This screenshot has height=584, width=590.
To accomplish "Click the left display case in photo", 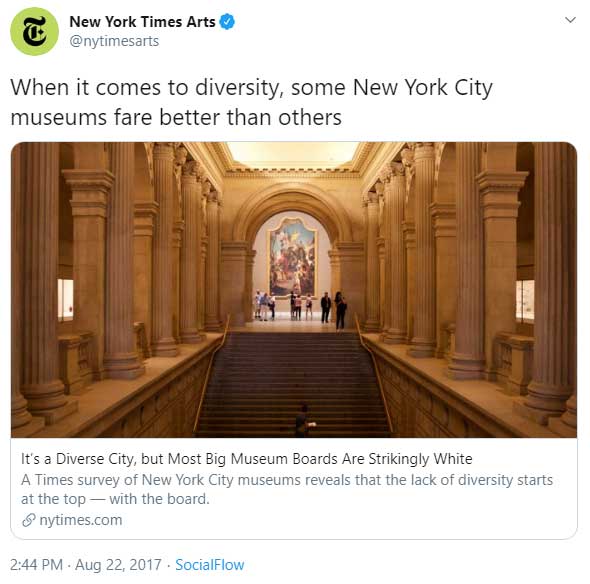I will [65, 300].
